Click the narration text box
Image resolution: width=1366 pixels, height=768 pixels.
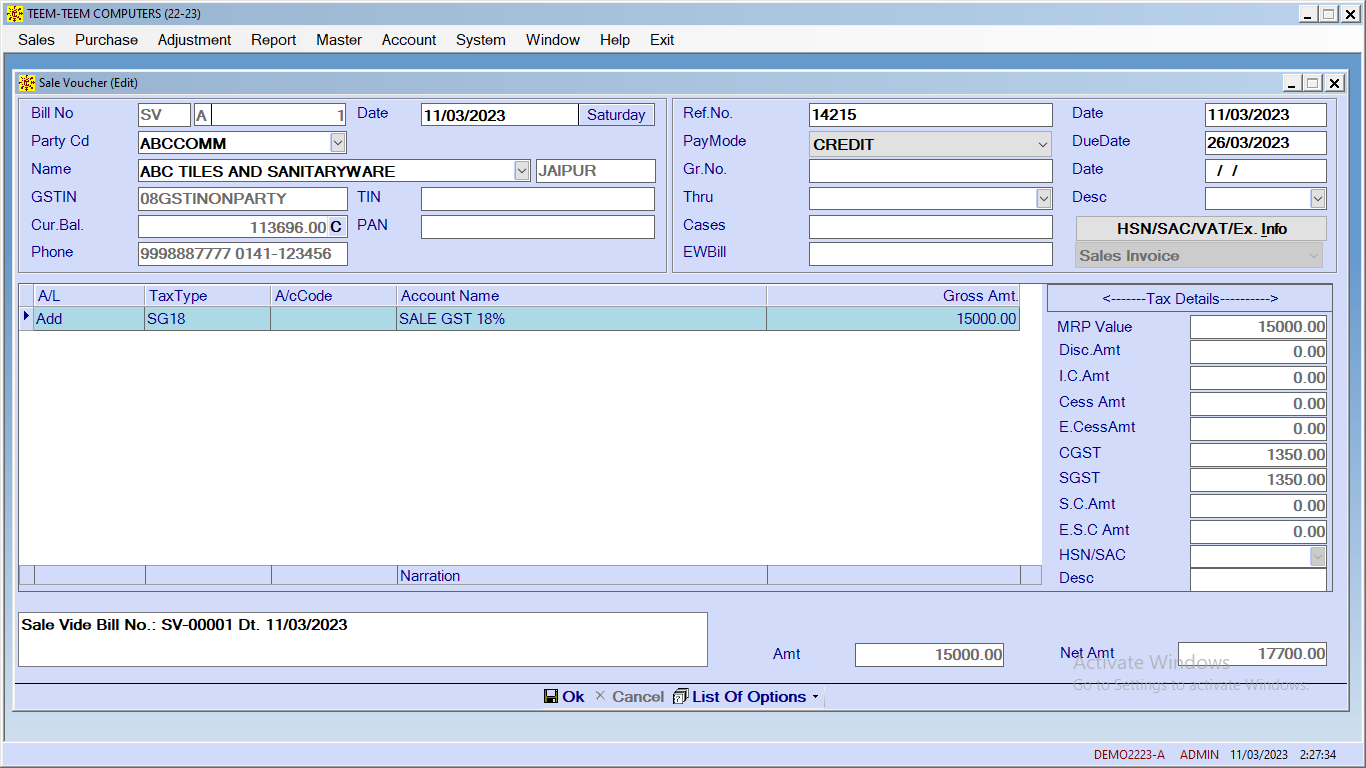click(363, 639)
